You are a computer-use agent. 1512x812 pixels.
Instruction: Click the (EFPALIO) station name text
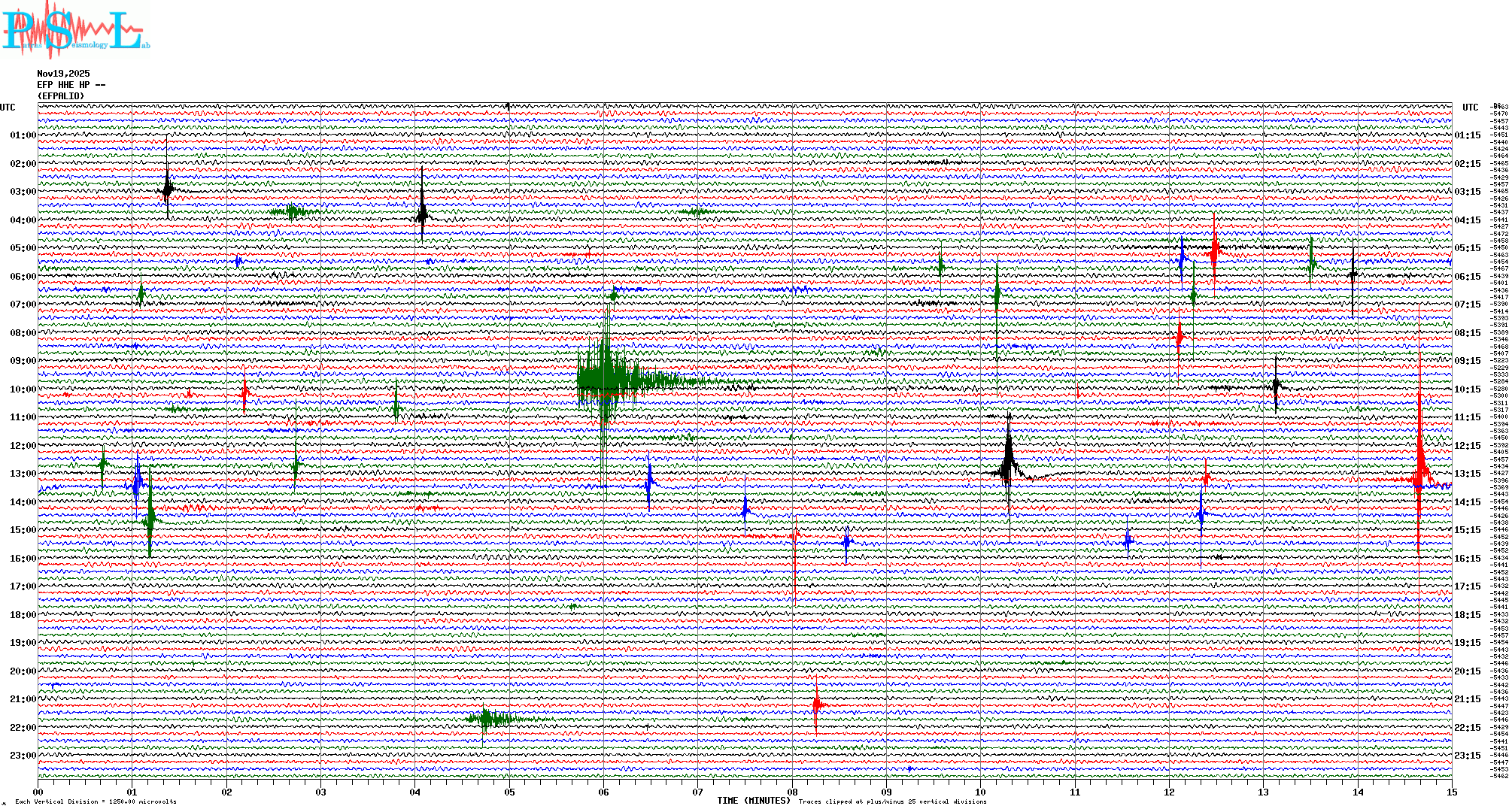[x=61, y=96]
